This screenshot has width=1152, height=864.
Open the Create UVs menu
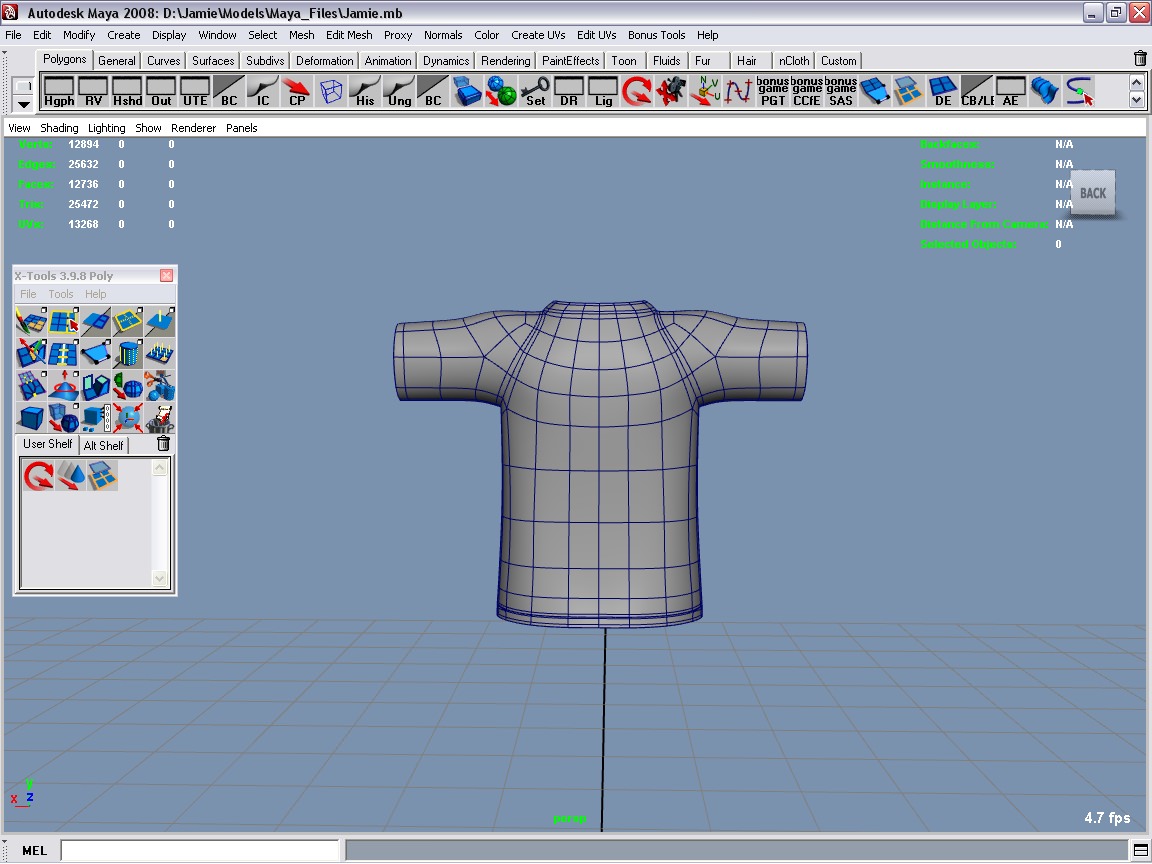coord(538,35)
